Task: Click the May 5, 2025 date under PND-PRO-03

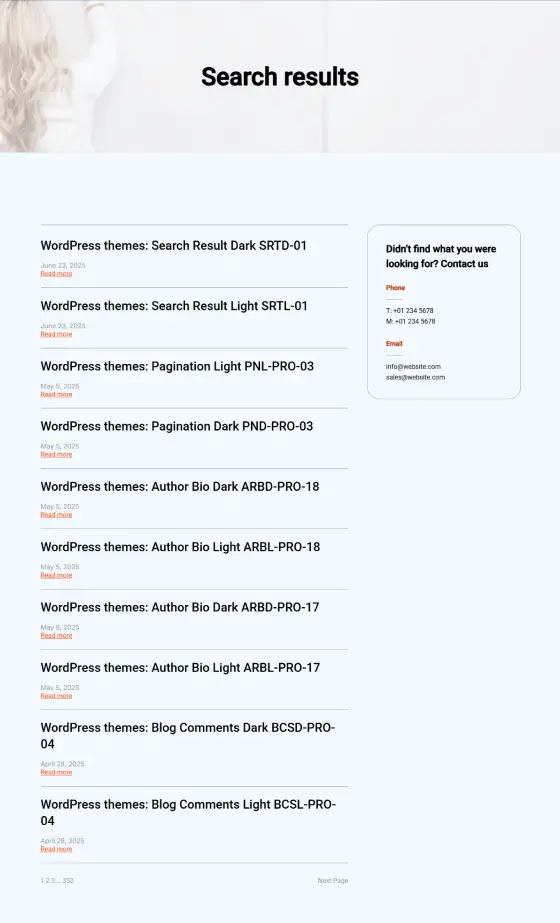Action: 60,446
